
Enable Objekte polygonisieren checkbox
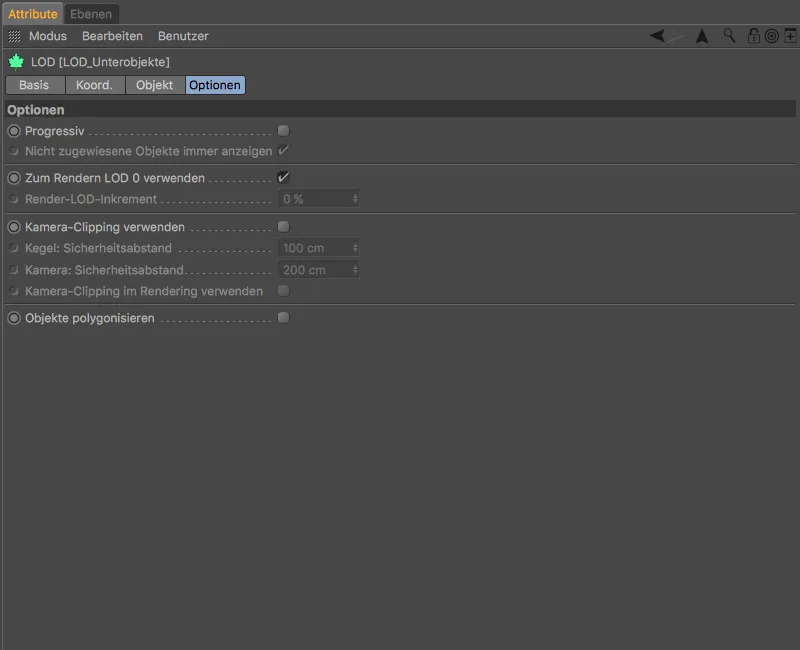284,317
